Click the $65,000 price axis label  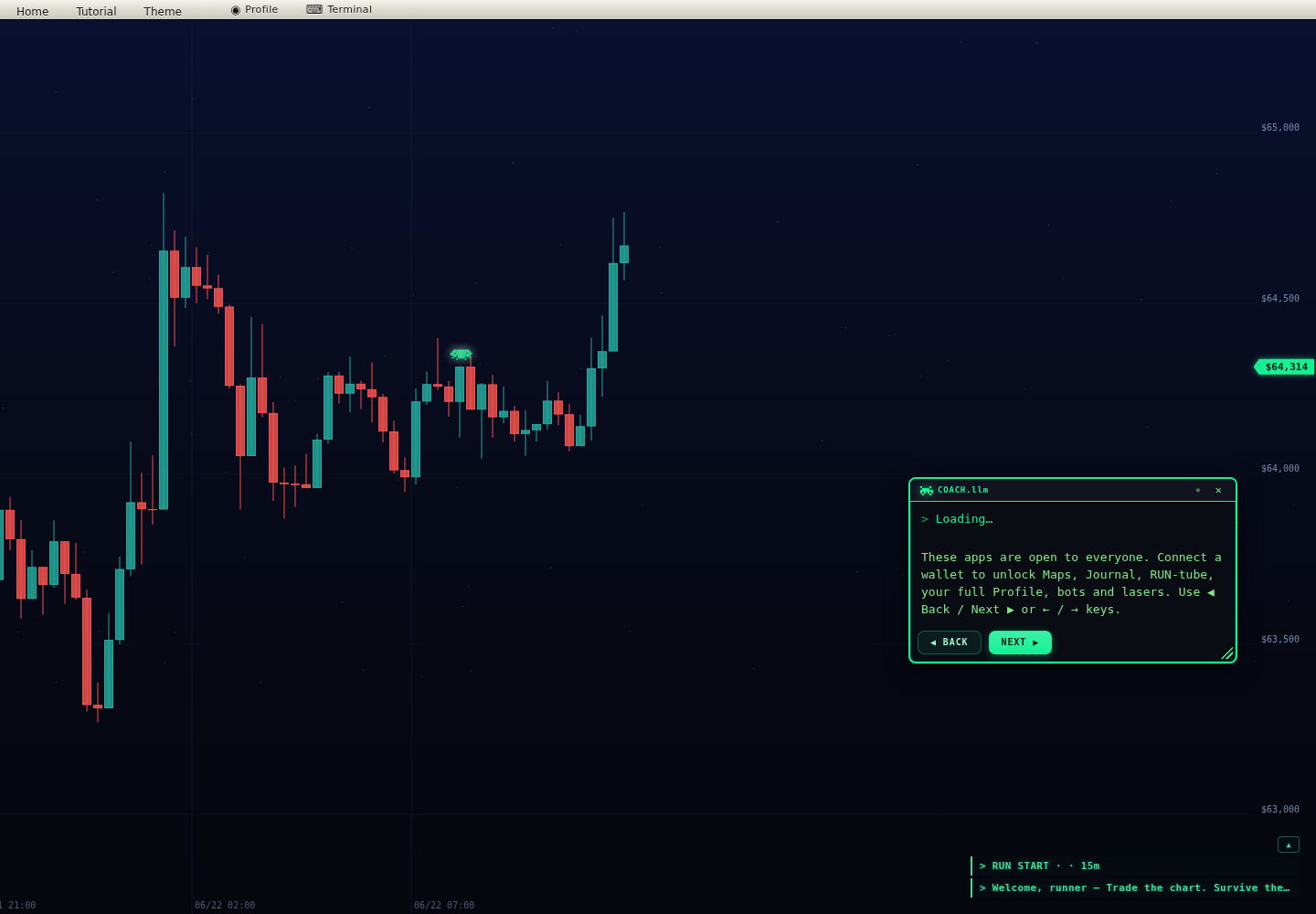[1279, 127]
